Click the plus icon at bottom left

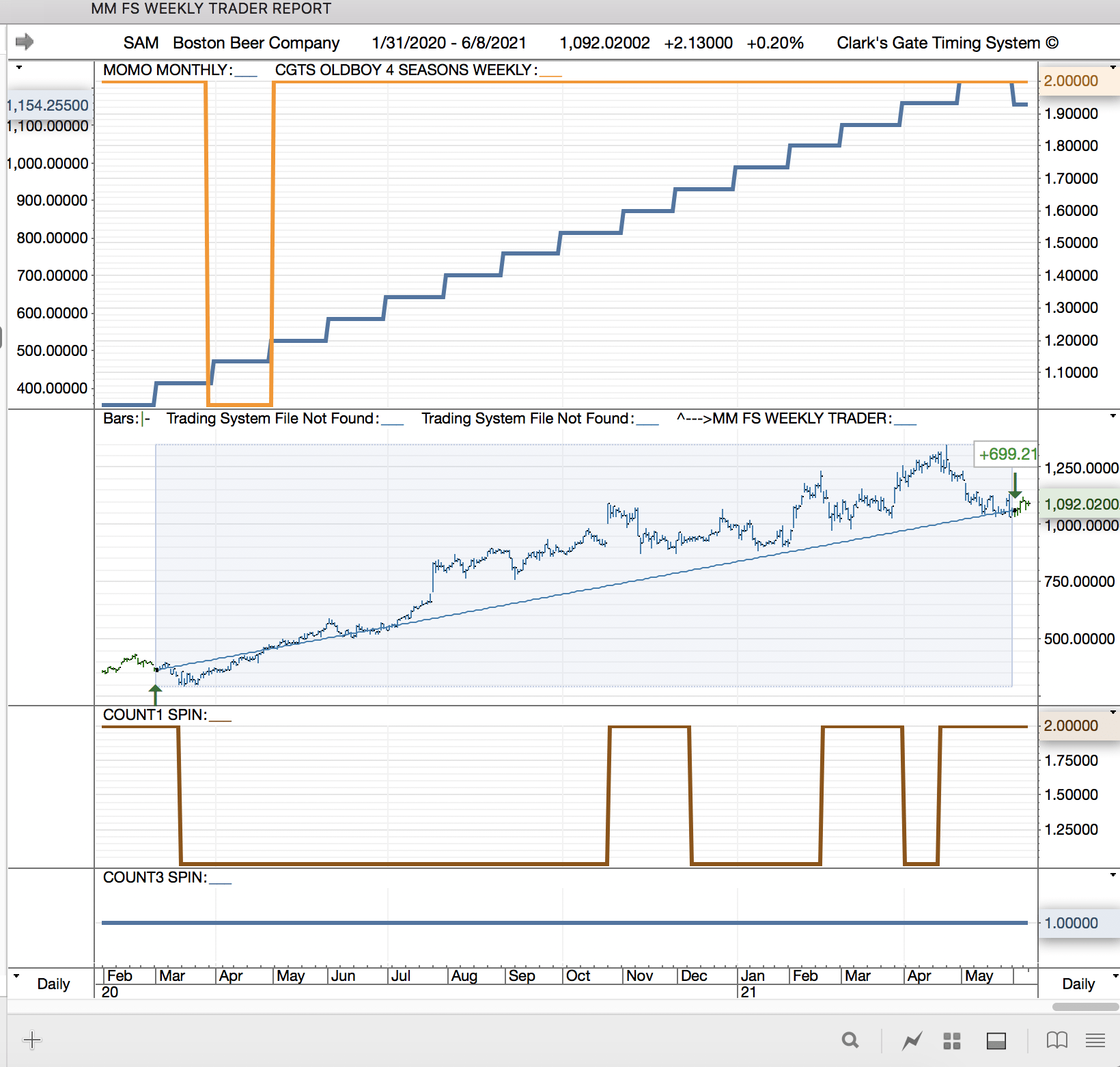[x=32, y=1040]
